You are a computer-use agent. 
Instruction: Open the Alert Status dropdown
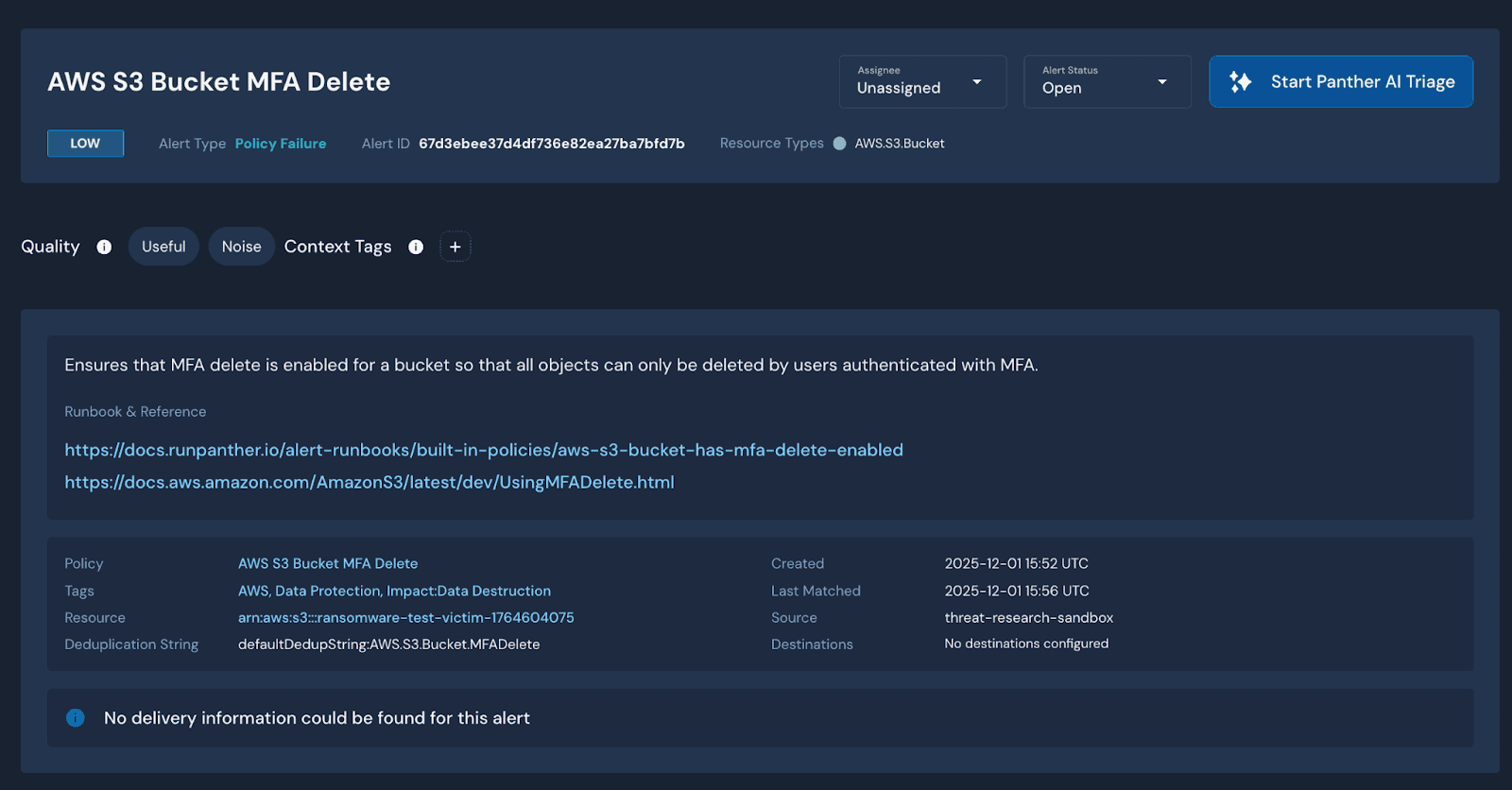click(x=1108, y=81)
